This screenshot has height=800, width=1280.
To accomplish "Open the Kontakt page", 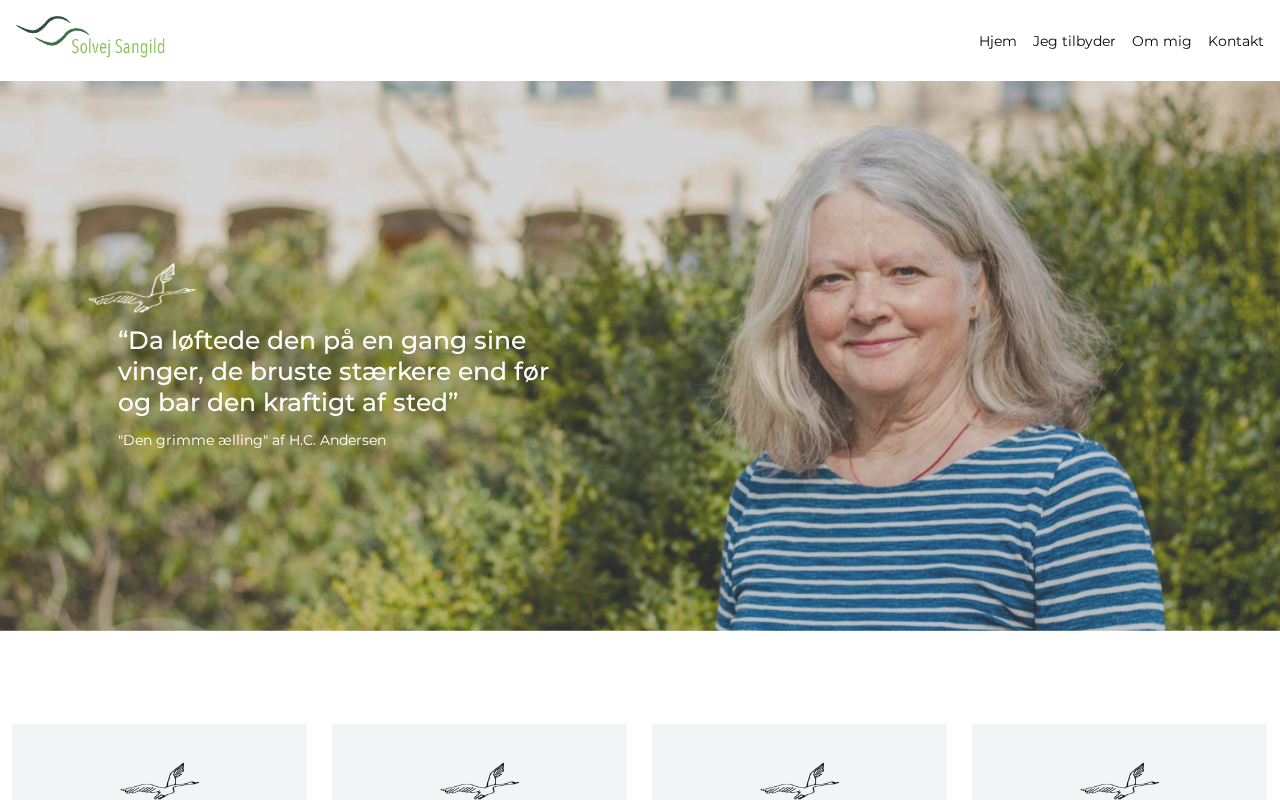I will (x=1235, y=41).
